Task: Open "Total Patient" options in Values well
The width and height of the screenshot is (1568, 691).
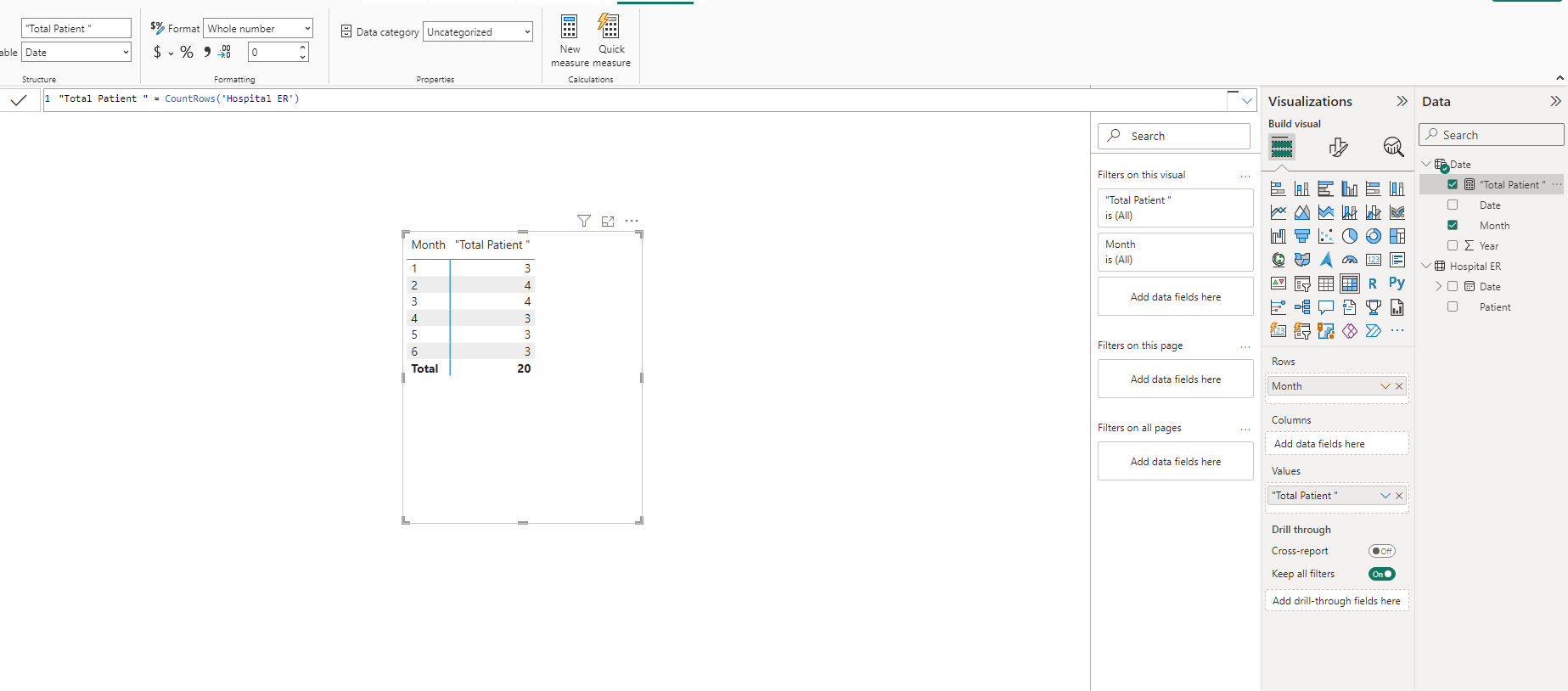Action: (1385, 496)
